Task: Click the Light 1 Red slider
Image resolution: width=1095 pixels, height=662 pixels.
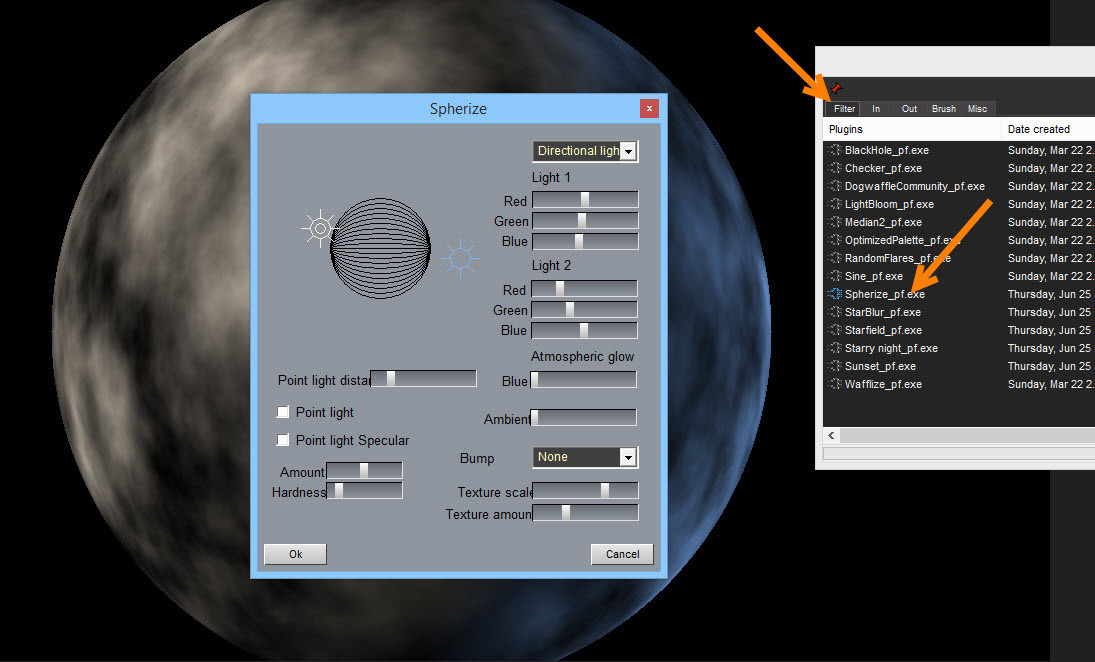Action: point(585,200)
